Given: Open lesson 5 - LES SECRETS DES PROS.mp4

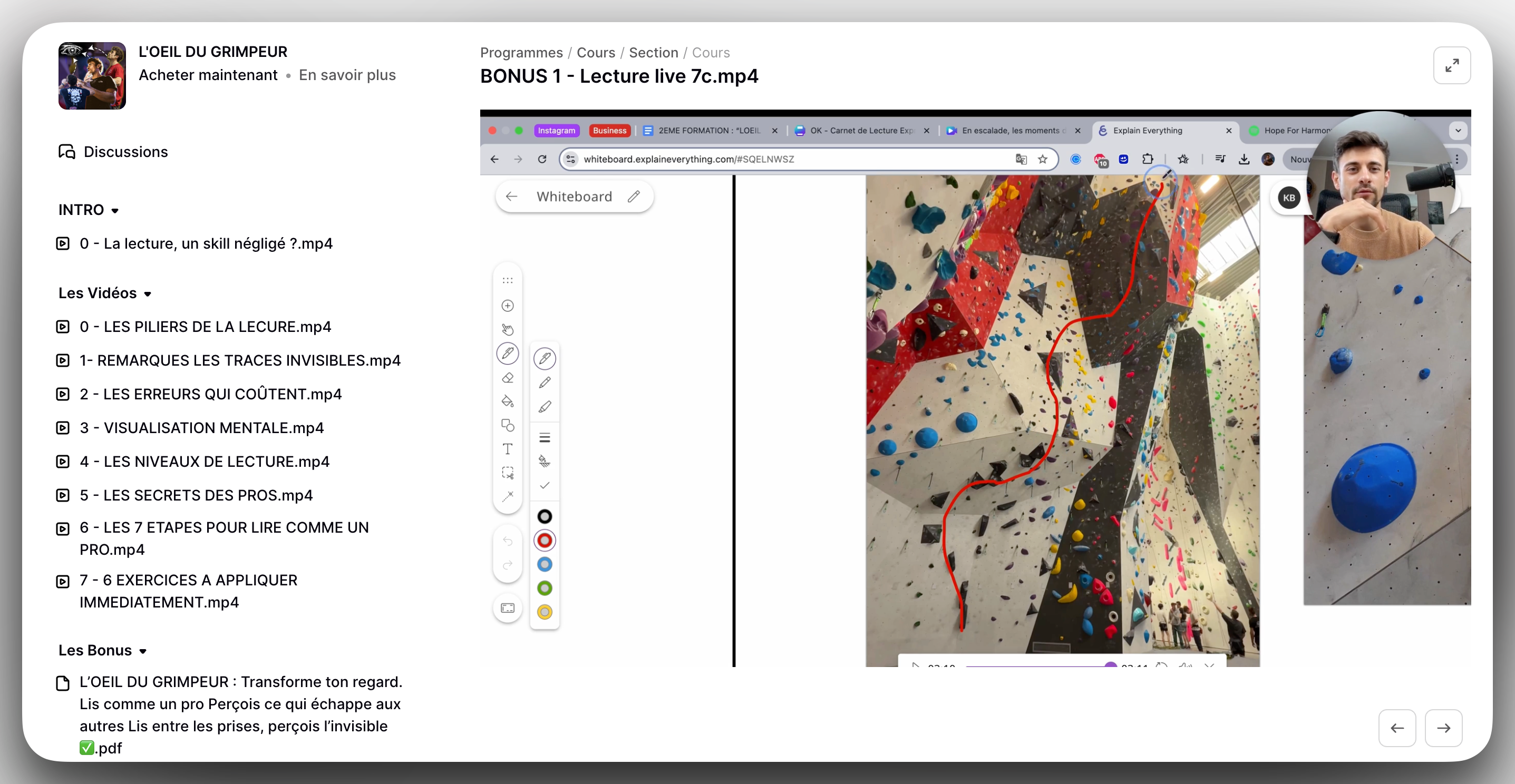Looking at the screenshot, I should (x=196, y=495).
